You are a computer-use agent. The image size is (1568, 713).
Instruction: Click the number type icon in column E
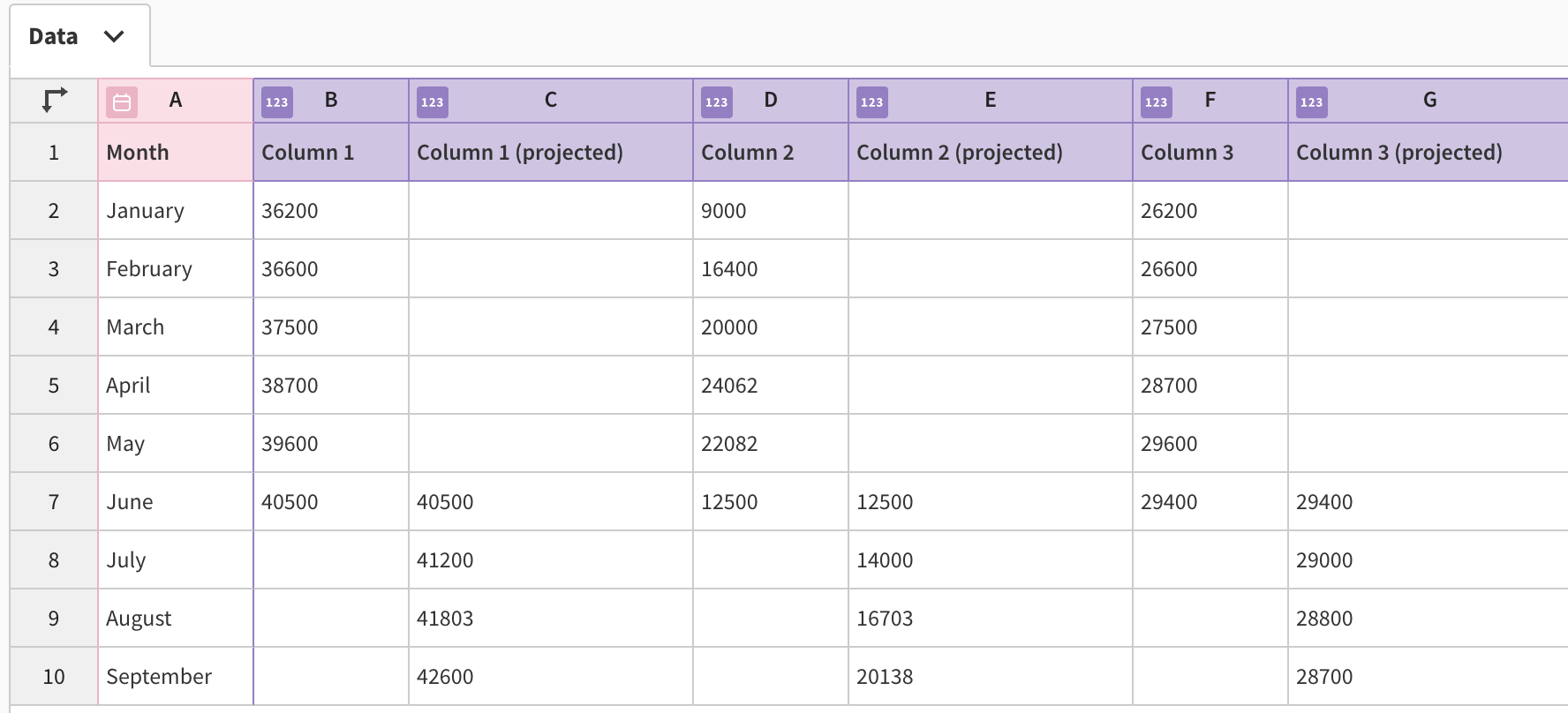tap(872, 102)
